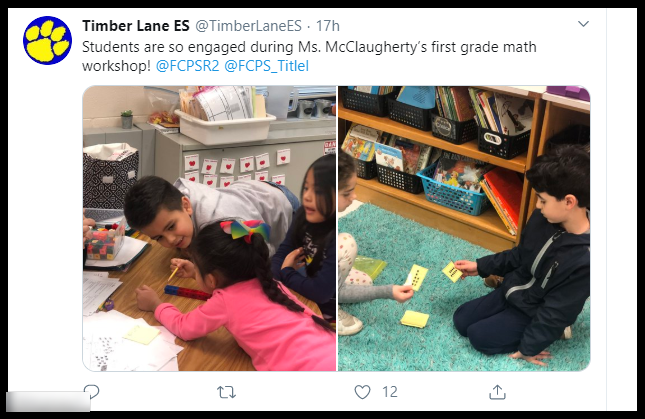
Task: Click the reply speech bubble icon
Action: pos(91,391)
